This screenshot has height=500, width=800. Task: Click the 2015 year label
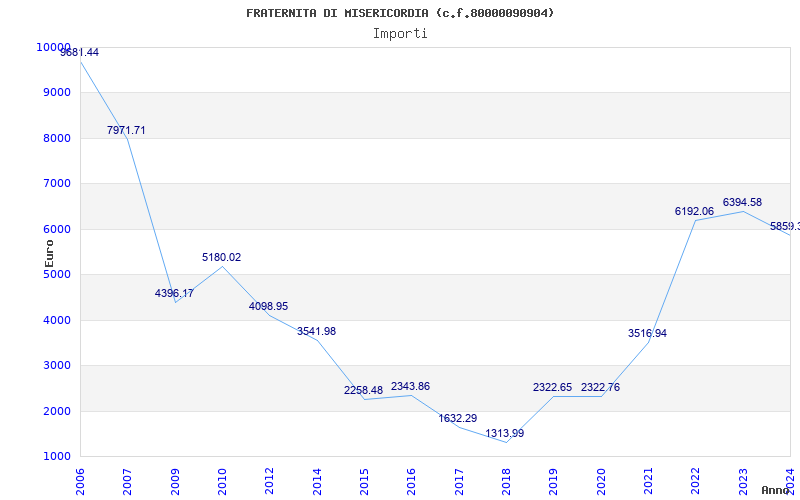pos(364,482)
